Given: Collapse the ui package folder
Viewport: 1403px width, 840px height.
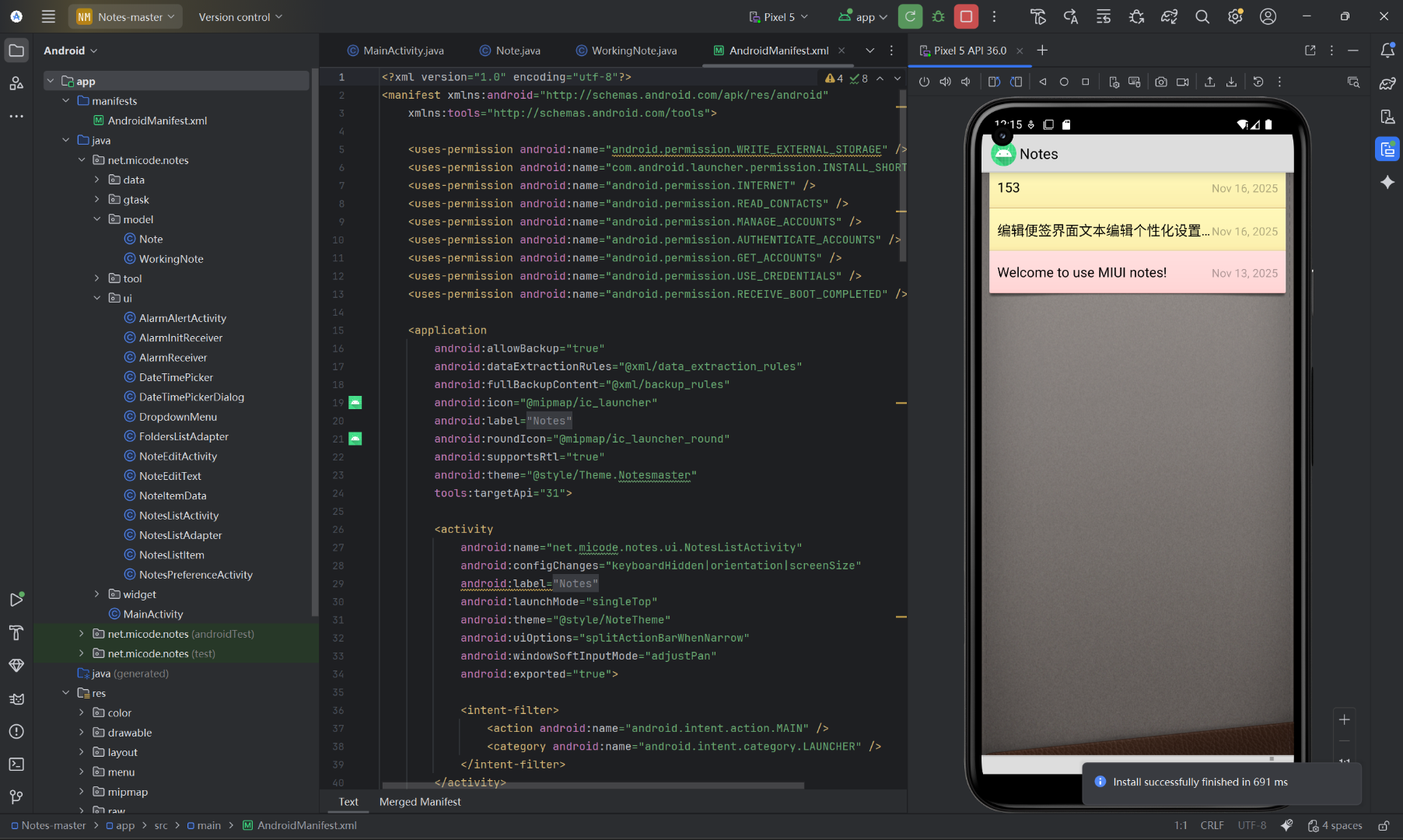Looking at the screenshot, I should click(97, 298).
